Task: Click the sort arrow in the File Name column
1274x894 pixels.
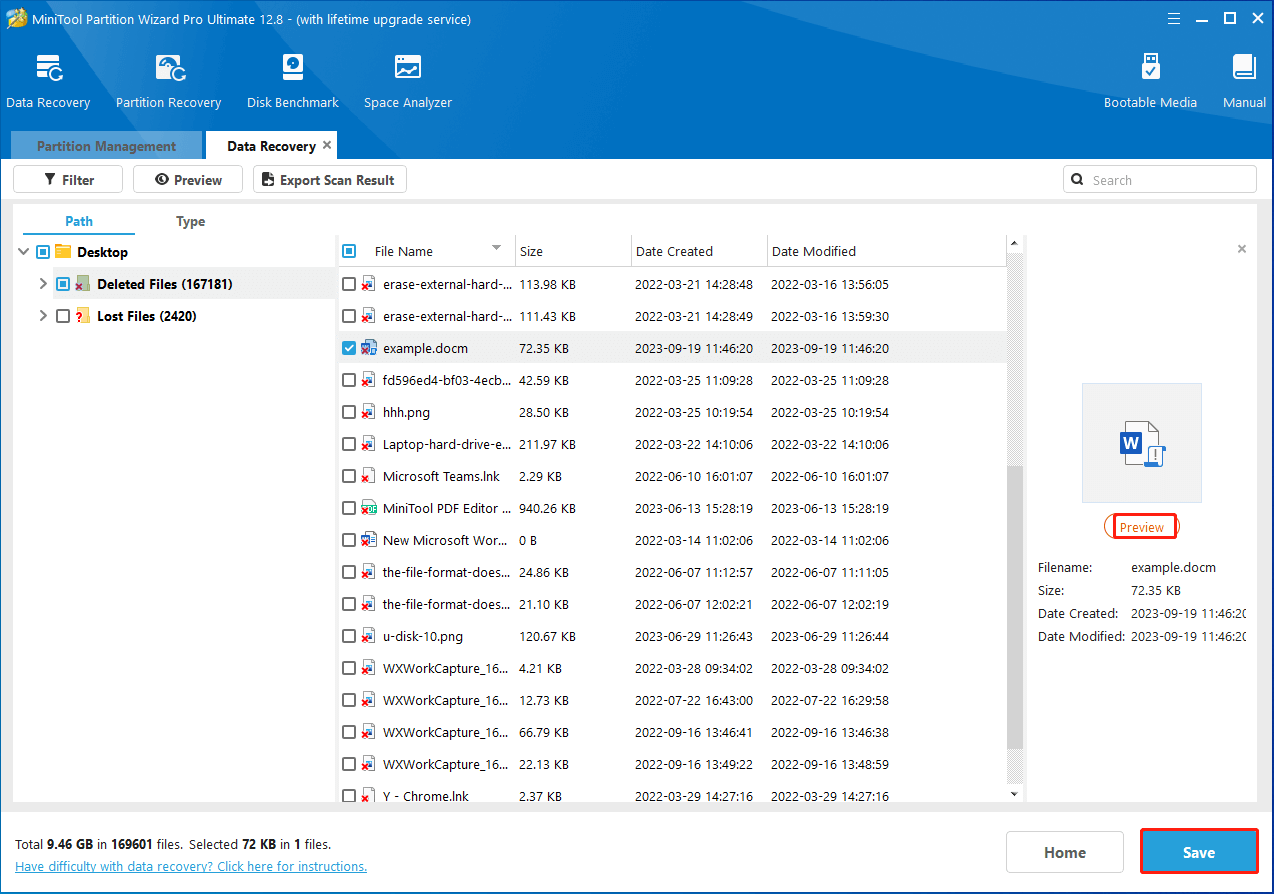Action: tap(497, 248)
